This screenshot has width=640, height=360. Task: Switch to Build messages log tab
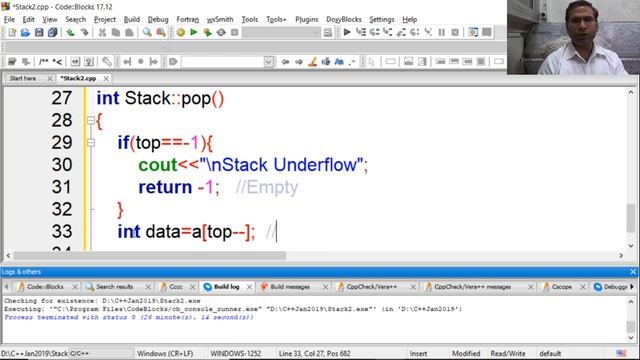tap(290, 287)
